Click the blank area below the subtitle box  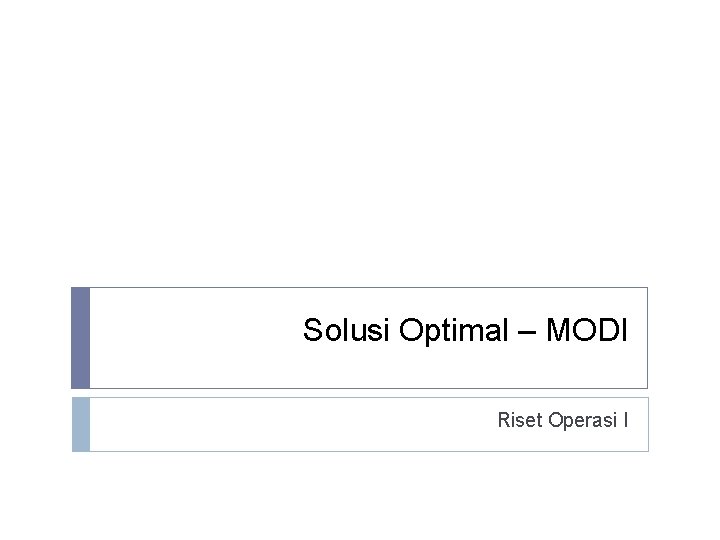click(x=360, y=495)
